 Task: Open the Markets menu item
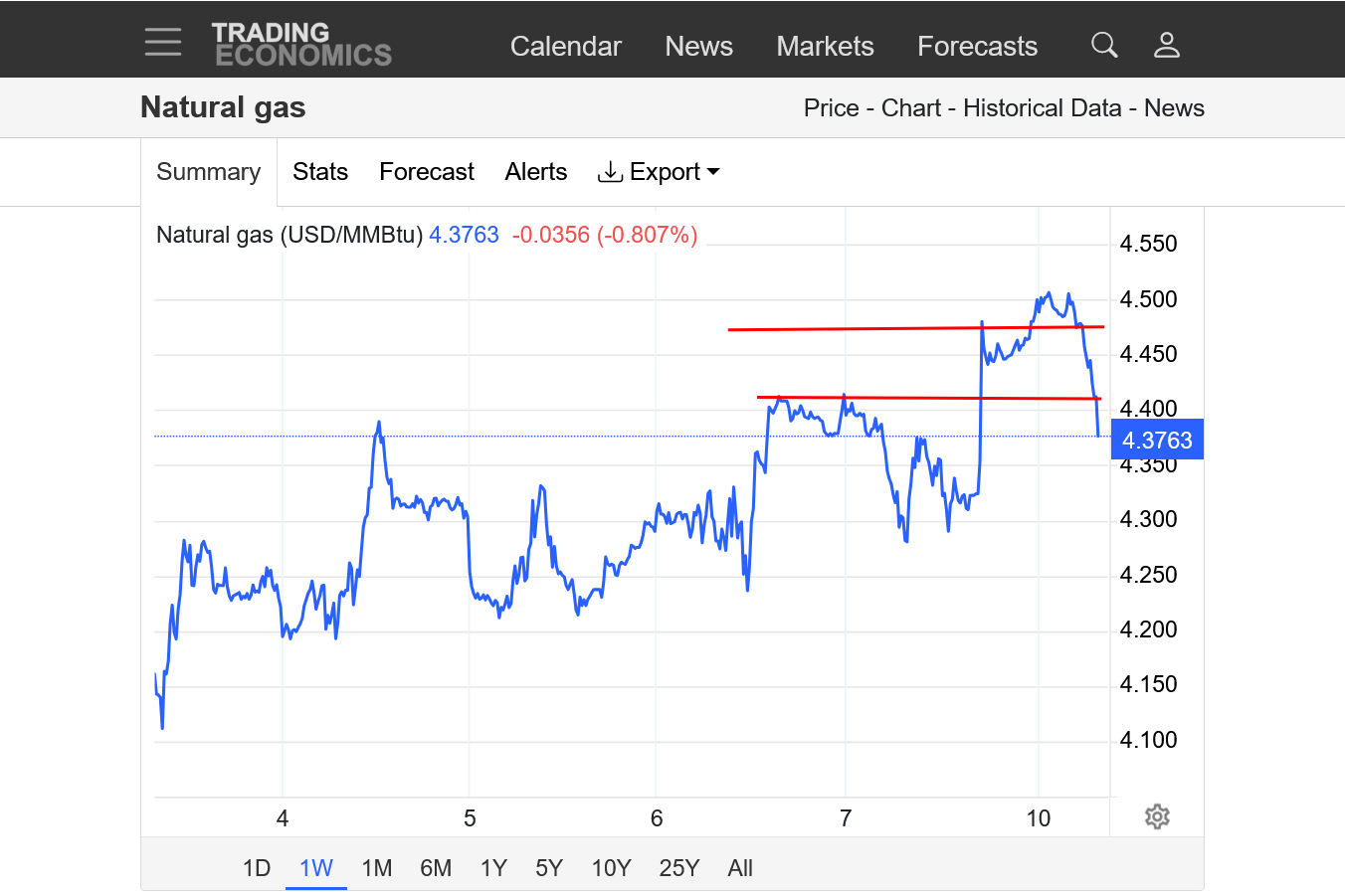[x=825, y=47]
